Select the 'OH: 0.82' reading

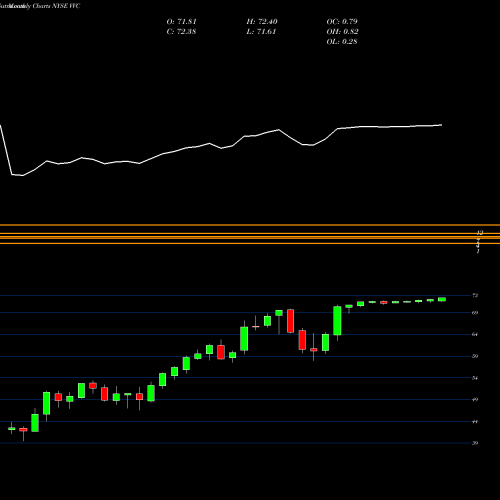pyautogui.click(x=342, y=32)
